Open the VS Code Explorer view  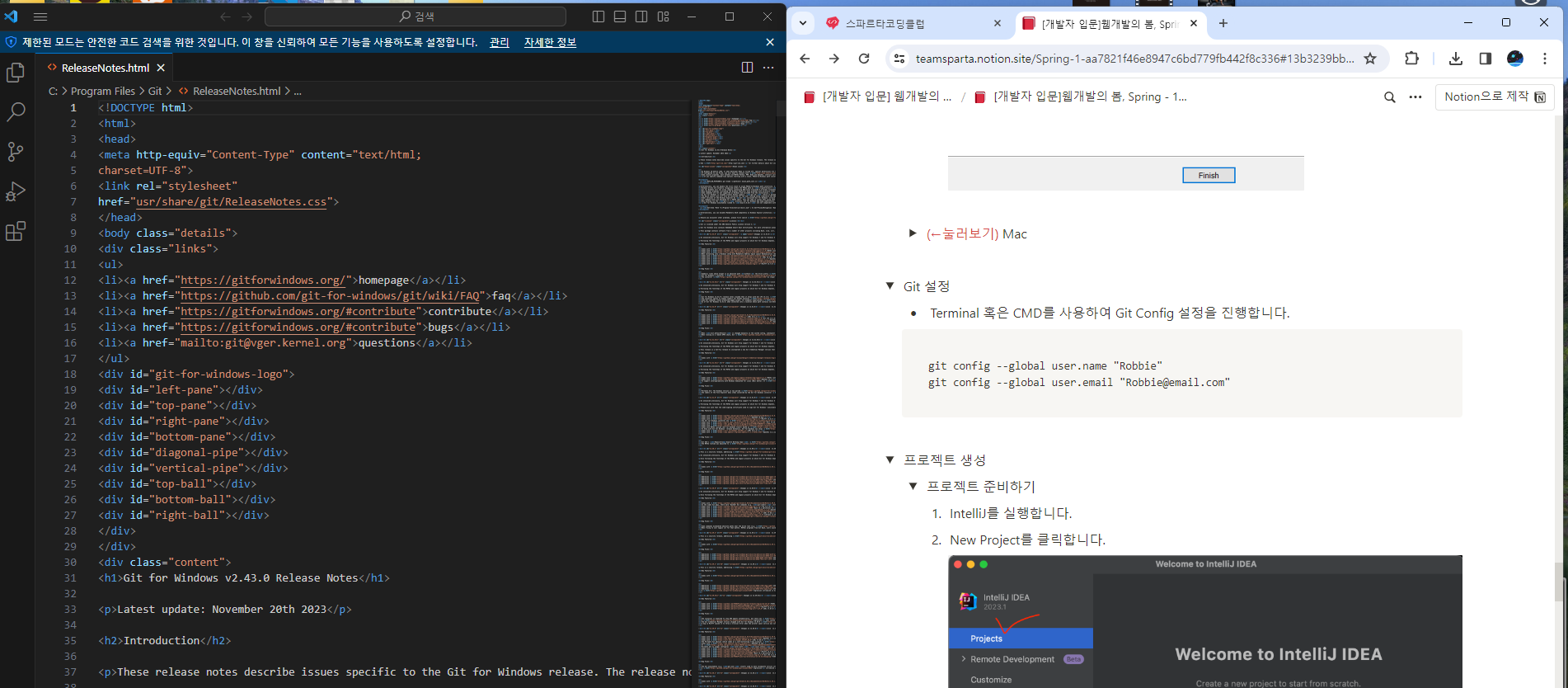point(16,73)
